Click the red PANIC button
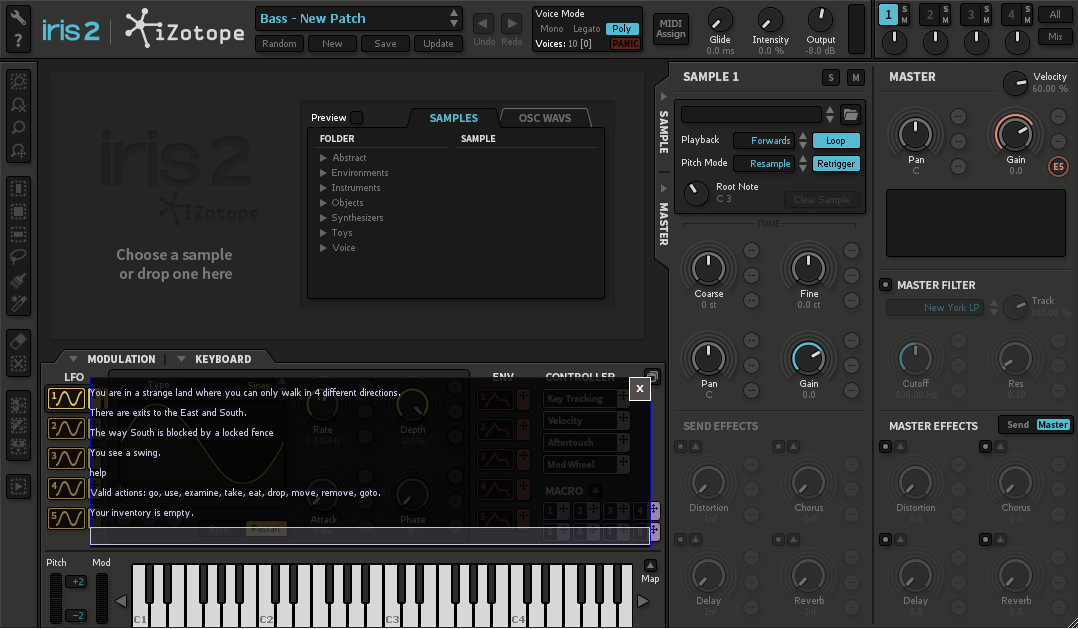Image resolution: width=1078 pixels, height=629 pixels. [625, 43]
